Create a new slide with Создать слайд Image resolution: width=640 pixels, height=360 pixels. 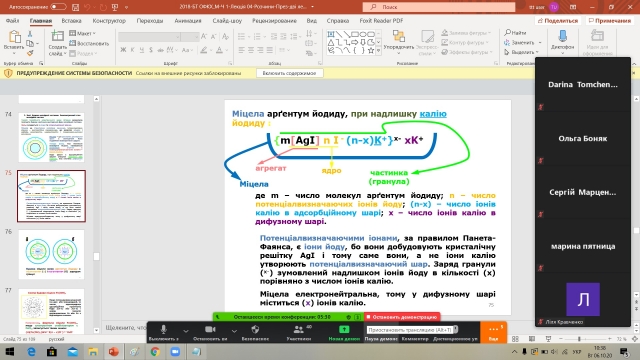[58, 38]
